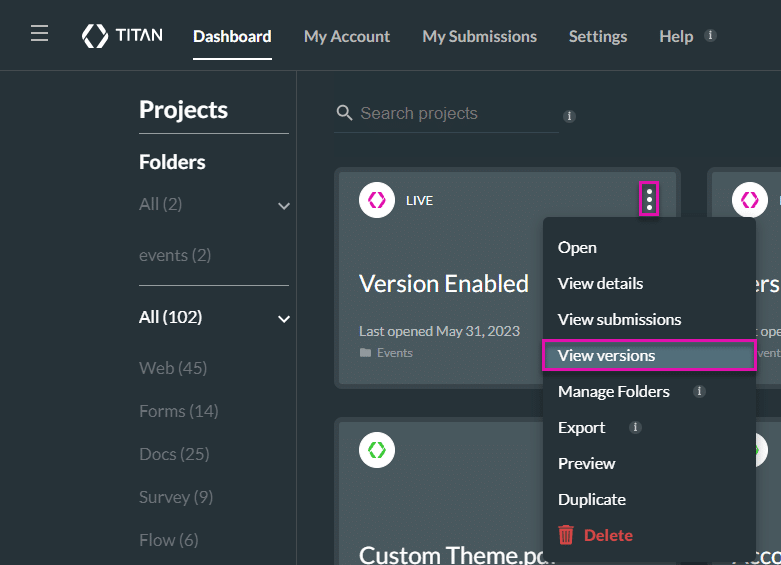Open the events (2) folder
The image size is (781, 565).
point(175,255)
